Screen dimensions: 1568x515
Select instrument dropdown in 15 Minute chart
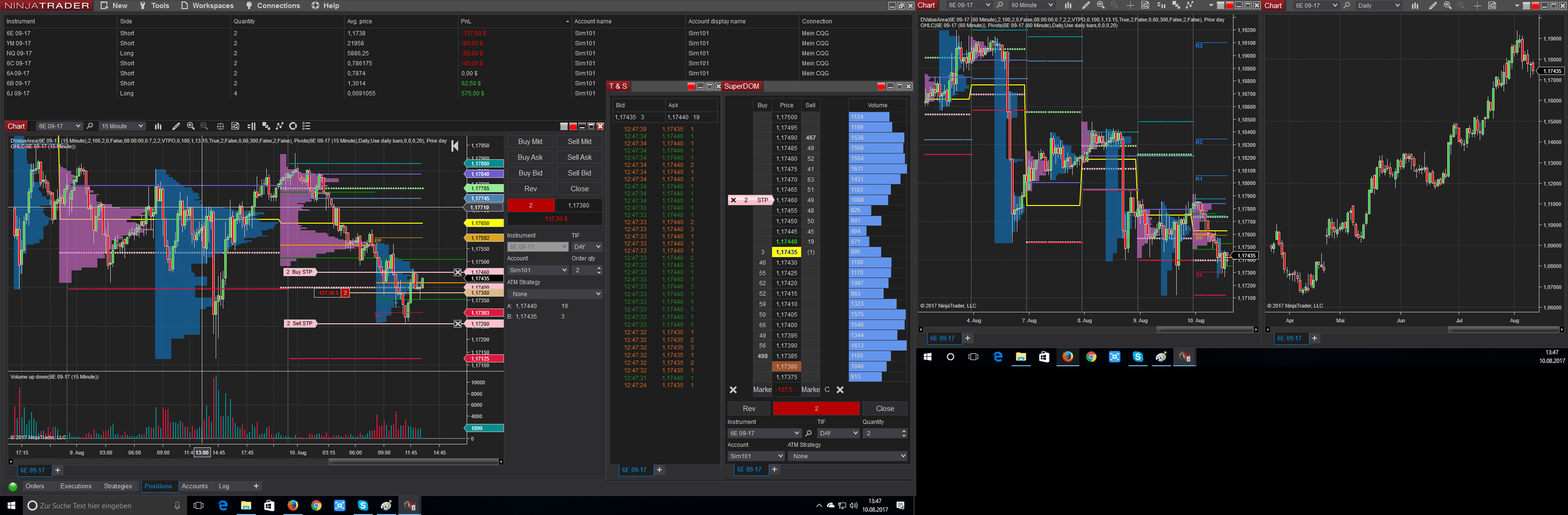(x=59, y=126)
